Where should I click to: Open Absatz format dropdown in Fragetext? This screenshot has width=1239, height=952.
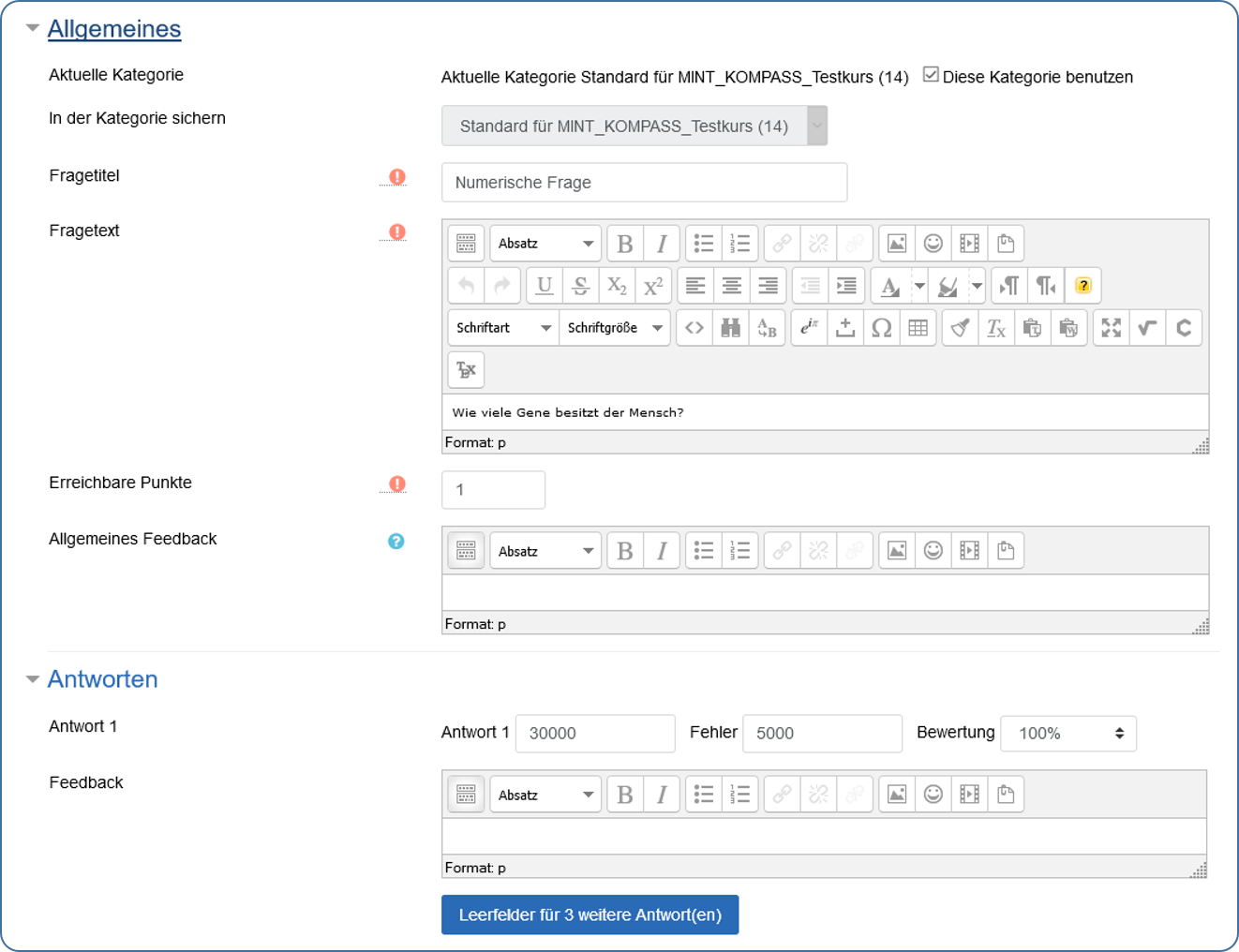545,244
